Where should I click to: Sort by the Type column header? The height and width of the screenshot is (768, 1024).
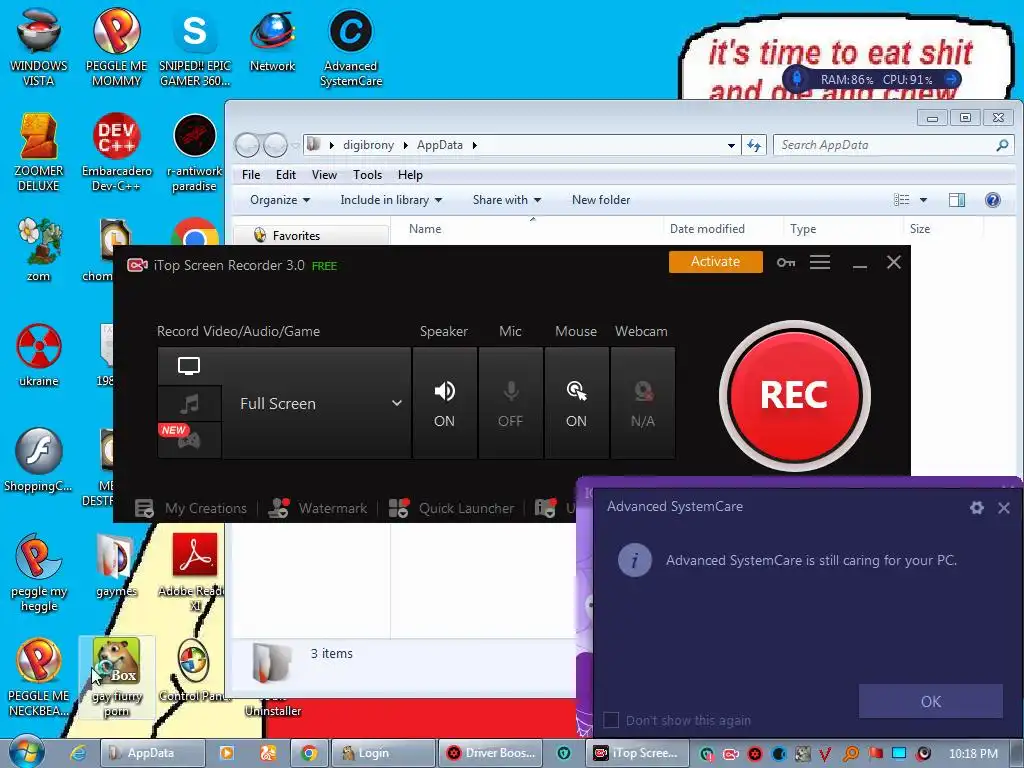click(803, 229)
